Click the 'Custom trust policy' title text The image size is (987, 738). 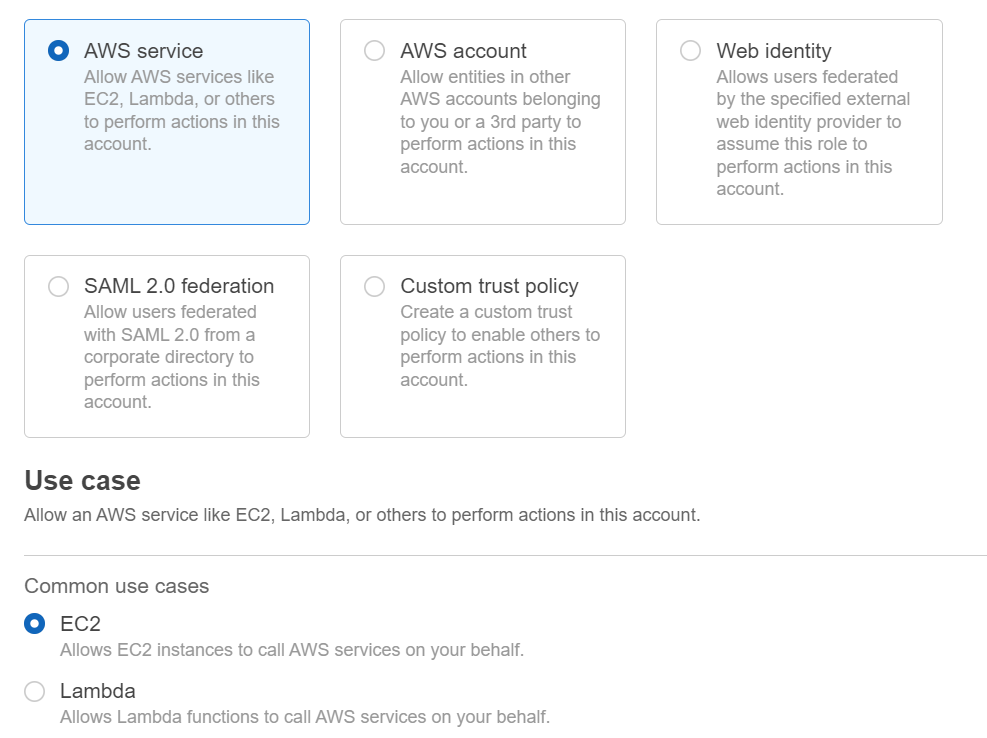pos(489,286)
